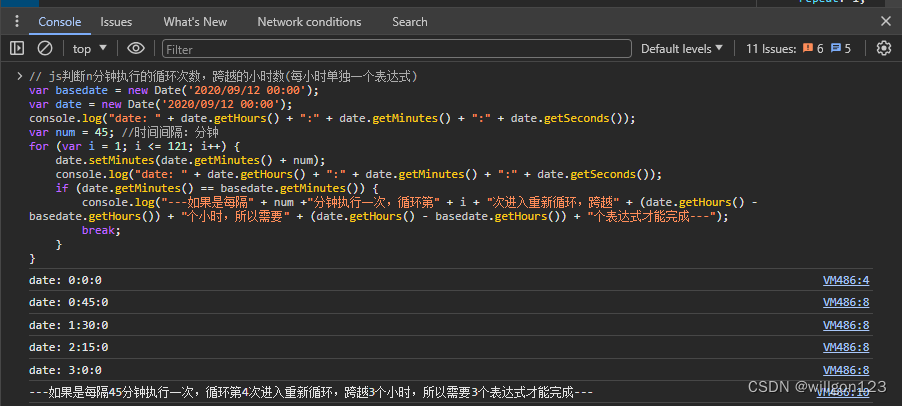This screenshot has height=406, width=902.
Task: Select the log line date: 1:30:0
Action: [x=68, y=325]
